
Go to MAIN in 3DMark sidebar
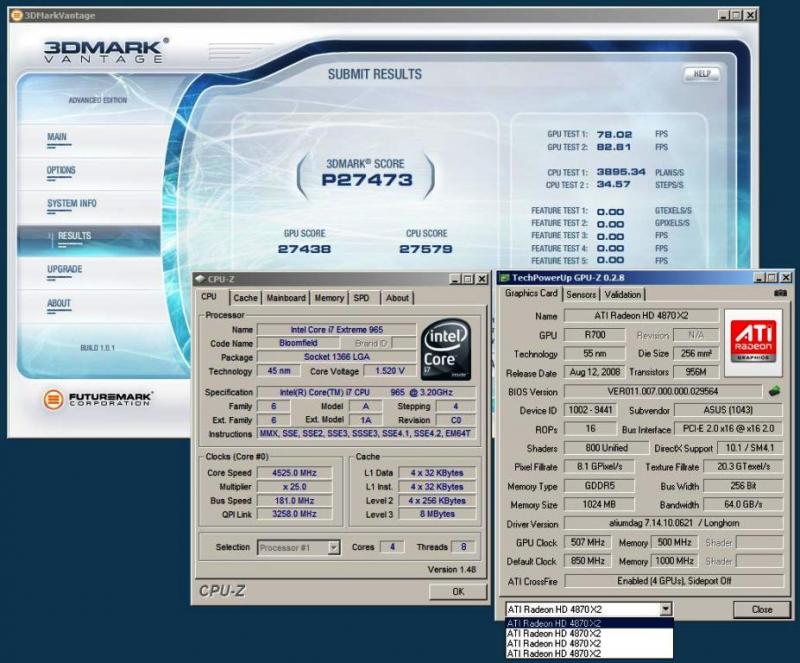pos(57,137)
